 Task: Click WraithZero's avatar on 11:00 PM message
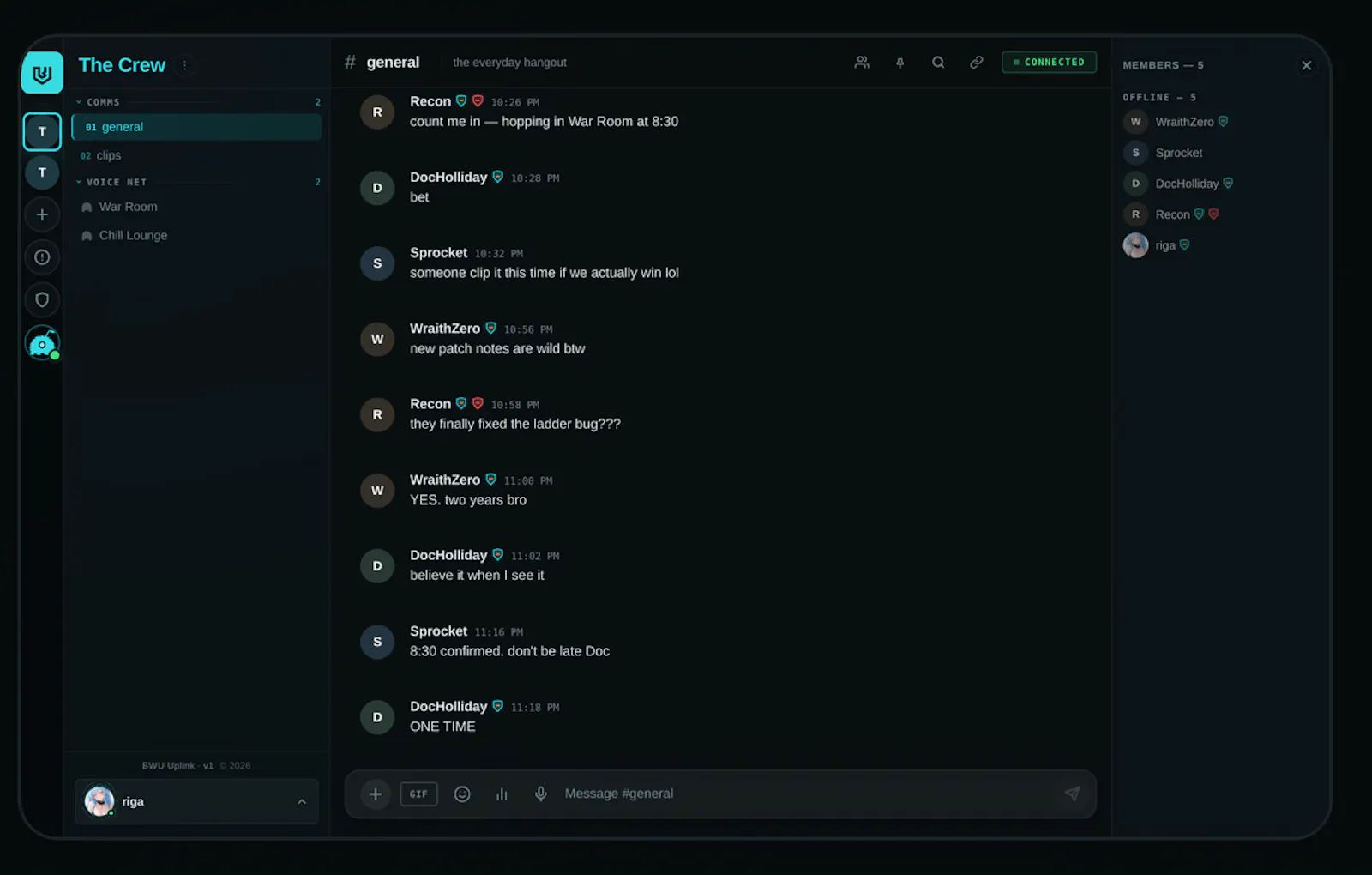pos(377,491)
